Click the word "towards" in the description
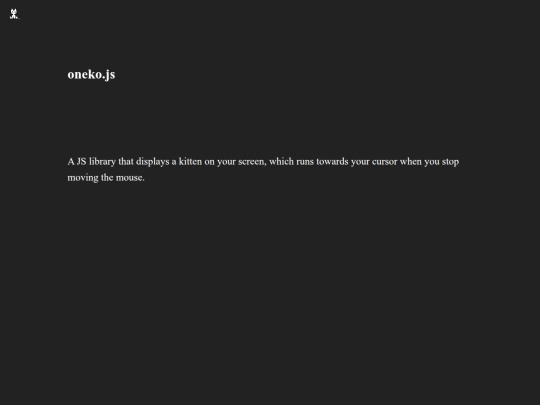Screen dimensions: 540x405 332,162
